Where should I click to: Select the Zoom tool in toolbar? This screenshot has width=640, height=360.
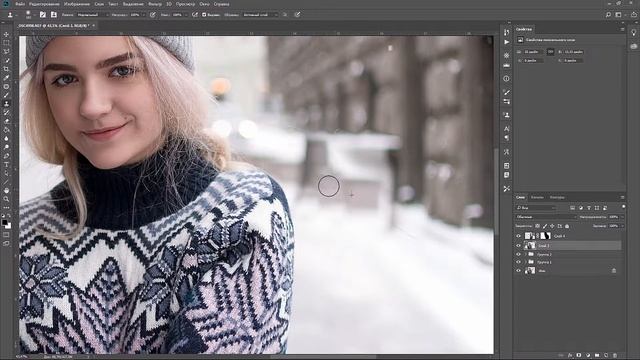[x=7, y=199]
